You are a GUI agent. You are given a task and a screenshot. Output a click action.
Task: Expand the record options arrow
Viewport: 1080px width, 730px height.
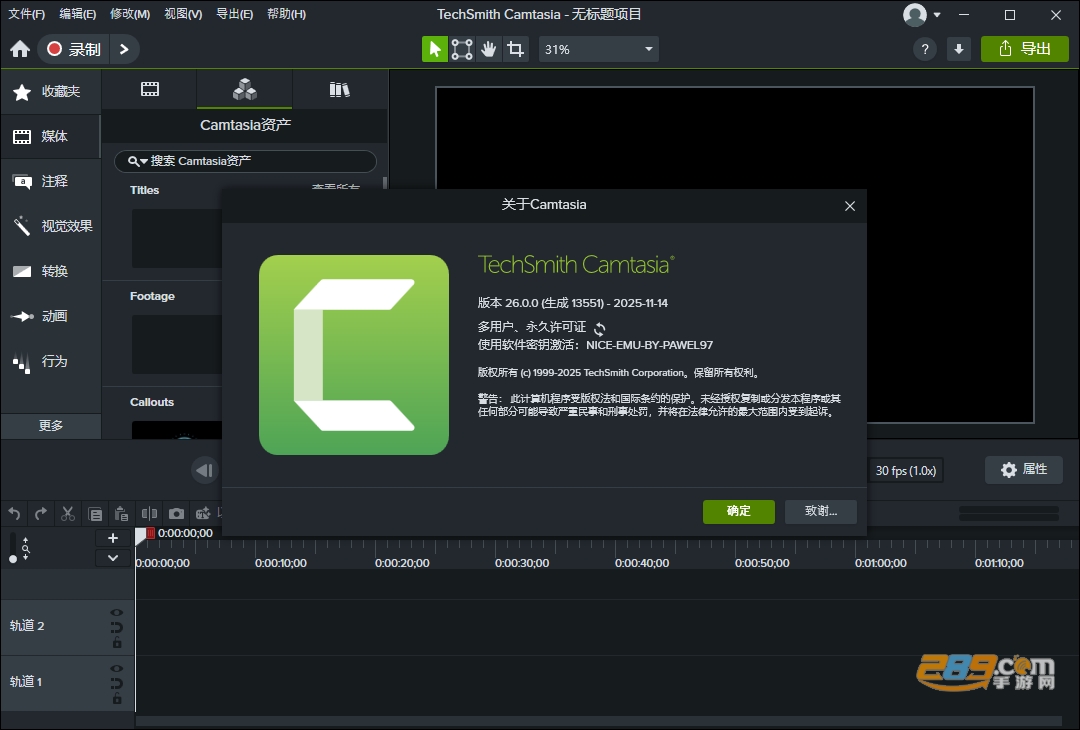pyautogui.click(x=124, y=49)
